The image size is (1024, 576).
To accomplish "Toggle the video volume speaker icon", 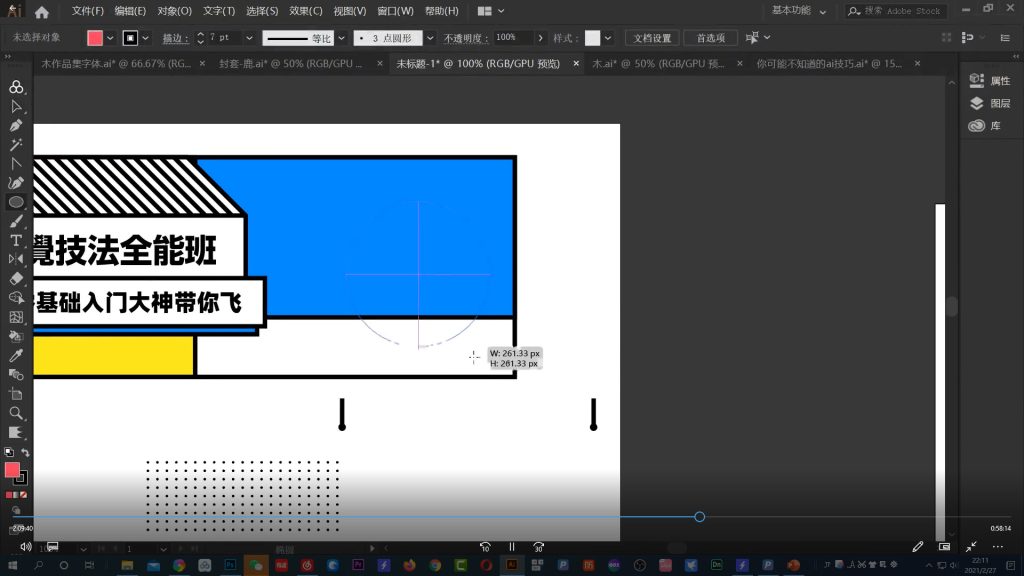I will (25, 547).
